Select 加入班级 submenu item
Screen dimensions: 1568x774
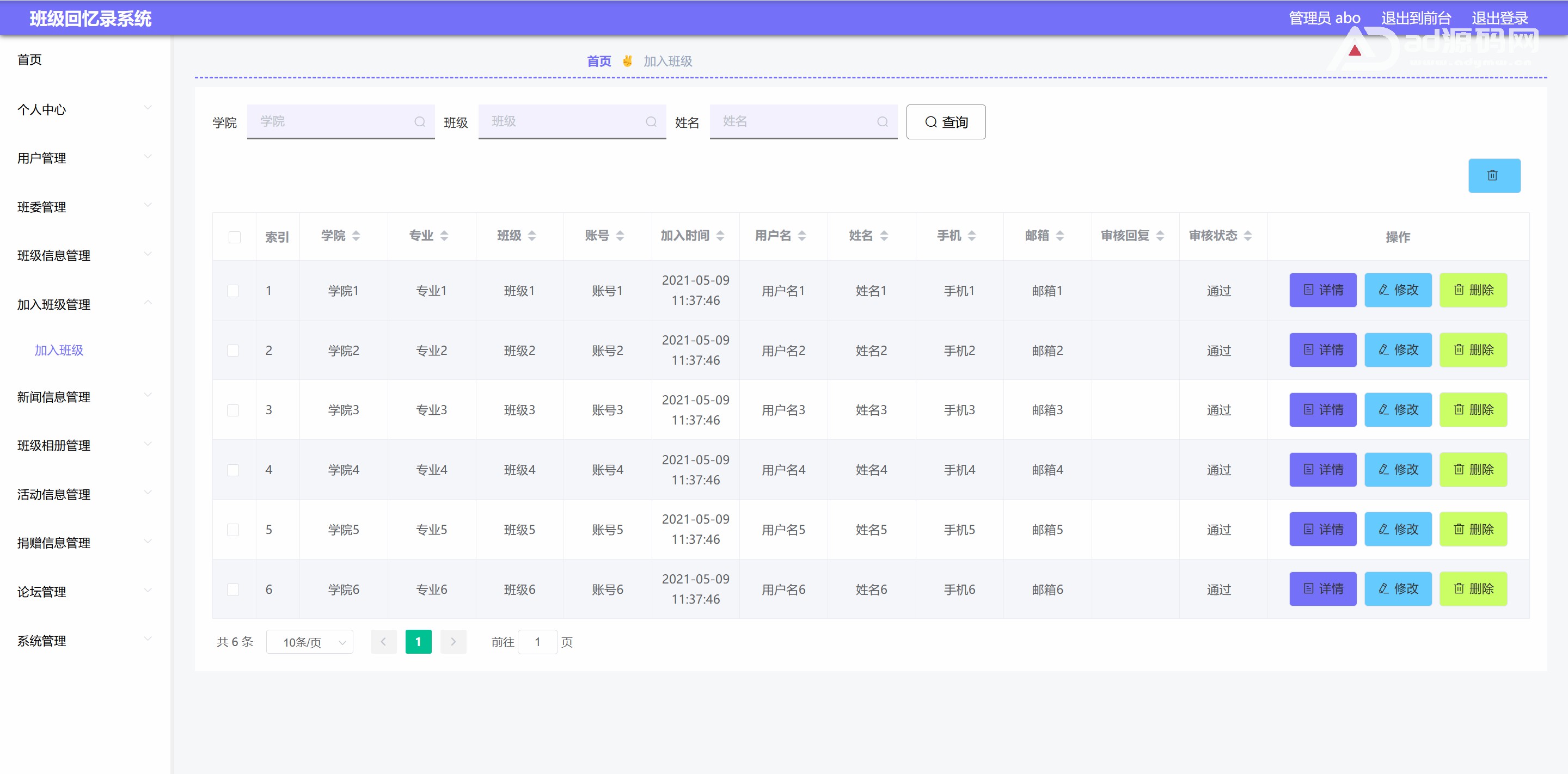(59, 350)
